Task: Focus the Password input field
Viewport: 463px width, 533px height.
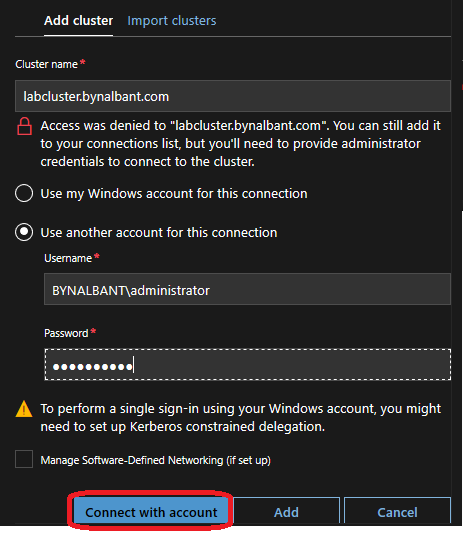Action: (x=247, y=365)
